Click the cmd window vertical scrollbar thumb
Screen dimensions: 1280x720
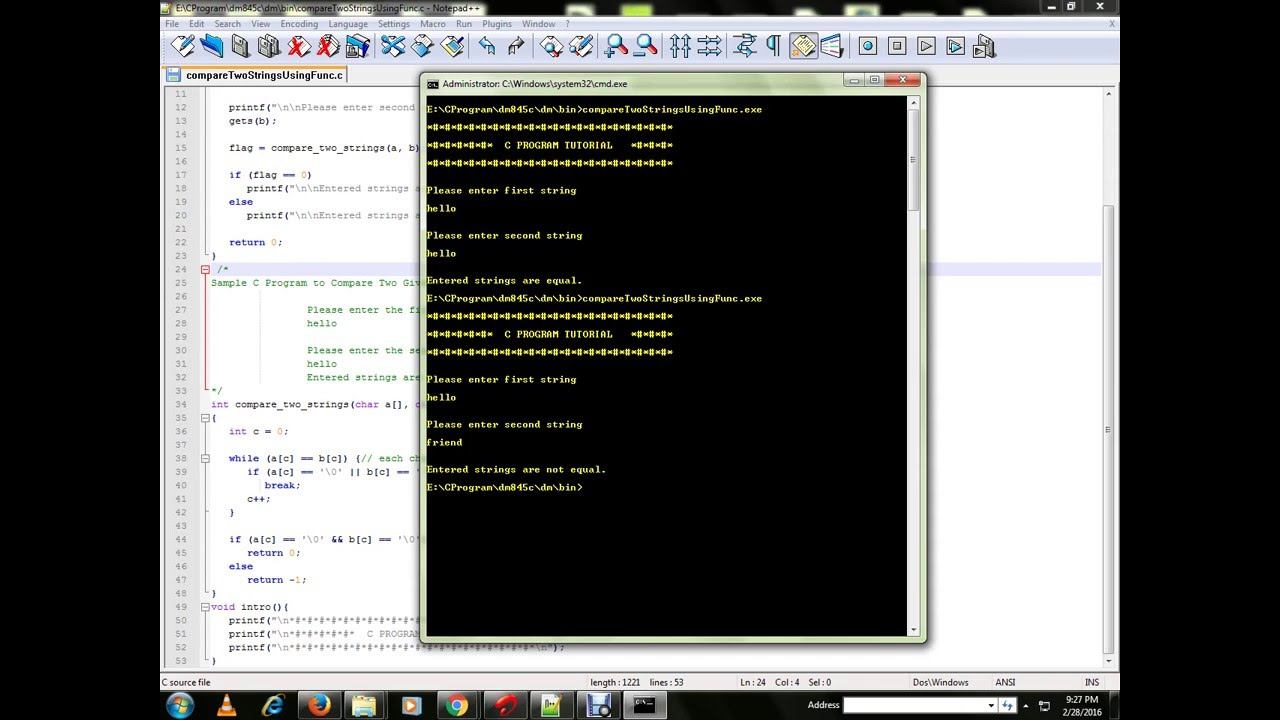[913, 160]
